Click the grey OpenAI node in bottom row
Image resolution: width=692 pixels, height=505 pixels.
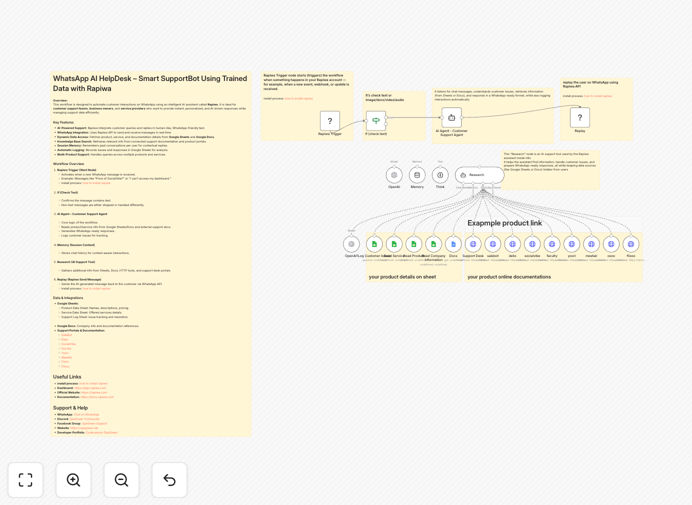coord(351,244)
